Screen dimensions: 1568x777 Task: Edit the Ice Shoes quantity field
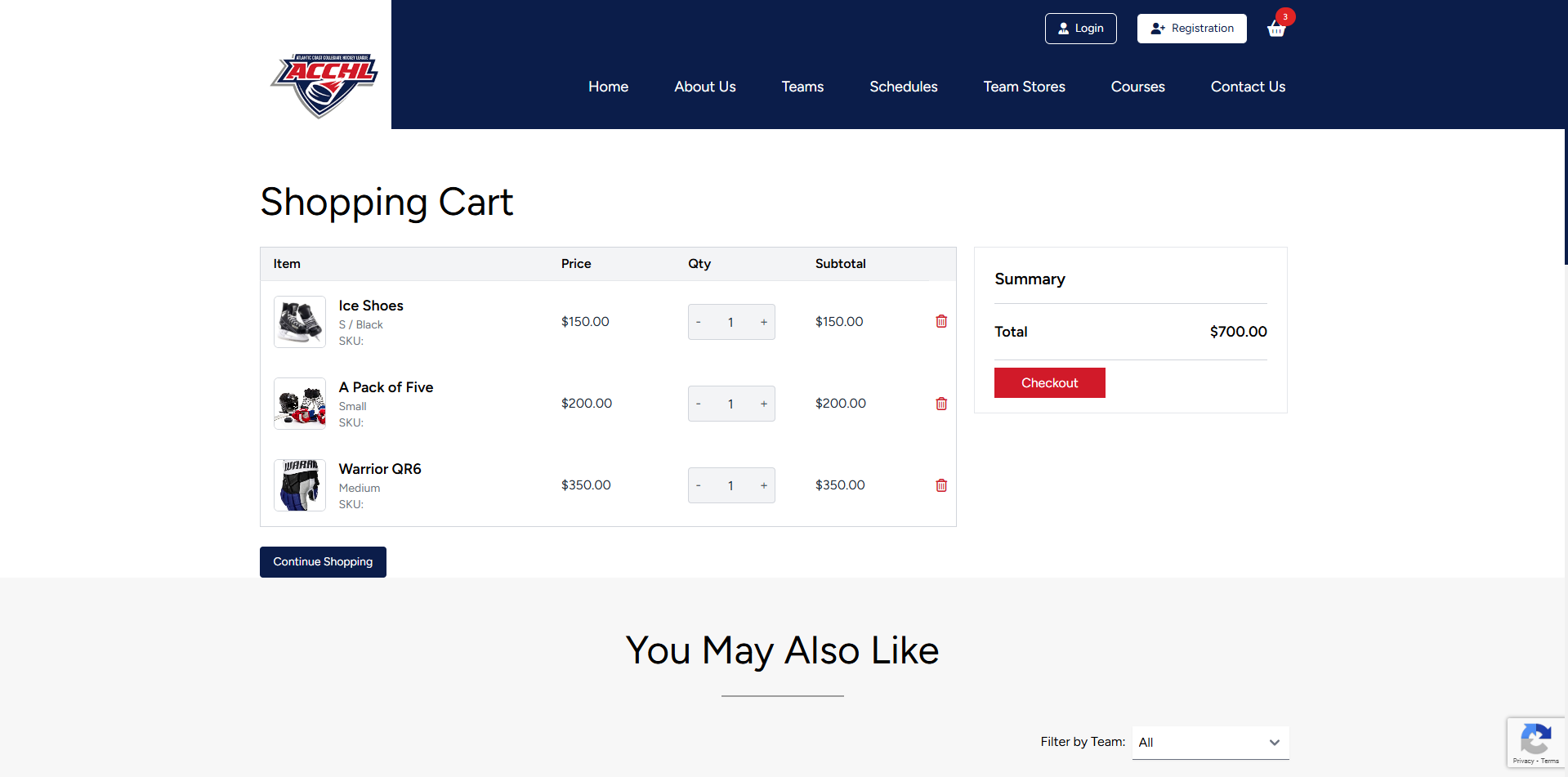tap(730, 321)
